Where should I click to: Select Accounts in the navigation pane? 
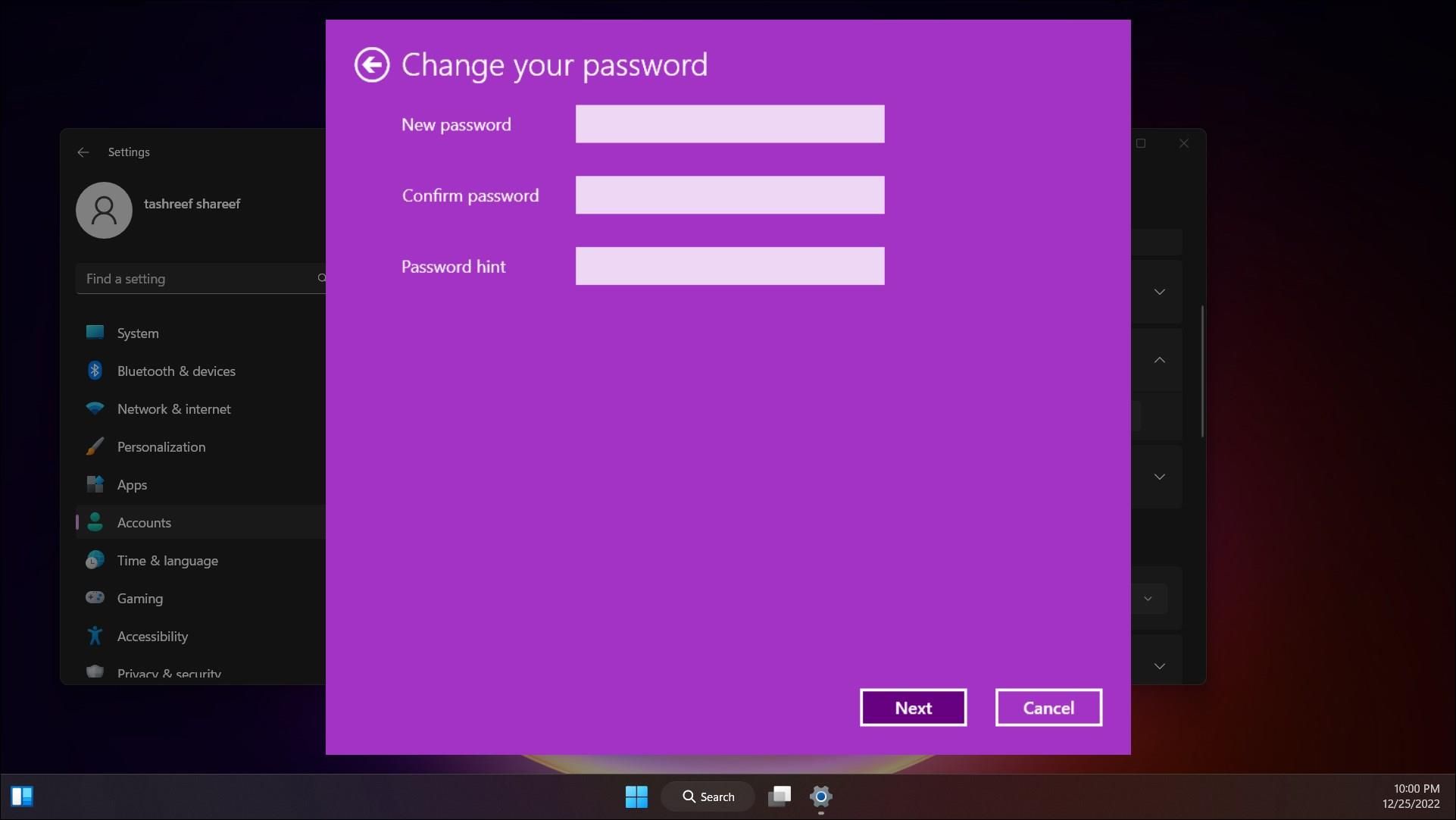145,522
